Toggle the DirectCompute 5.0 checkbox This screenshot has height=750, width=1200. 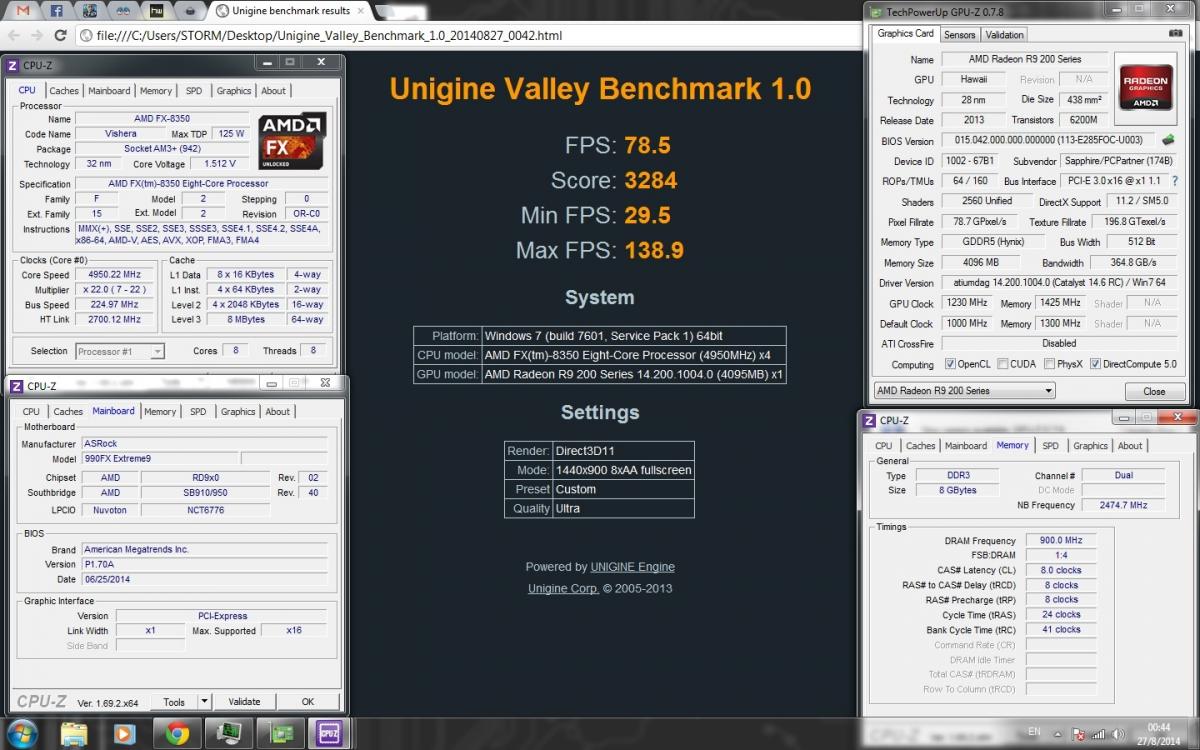pyautogui.click(x=1095, y=364)
